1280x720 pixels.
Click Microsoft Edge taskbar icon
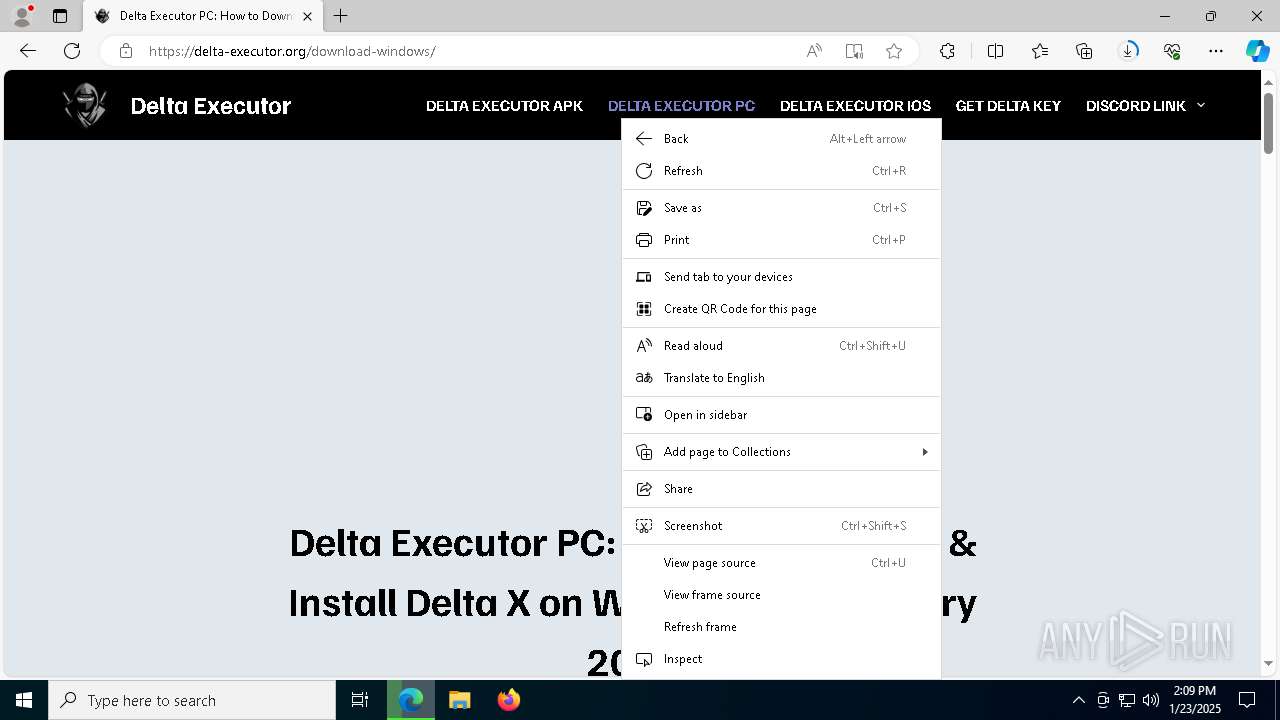[x=411, y=700]
